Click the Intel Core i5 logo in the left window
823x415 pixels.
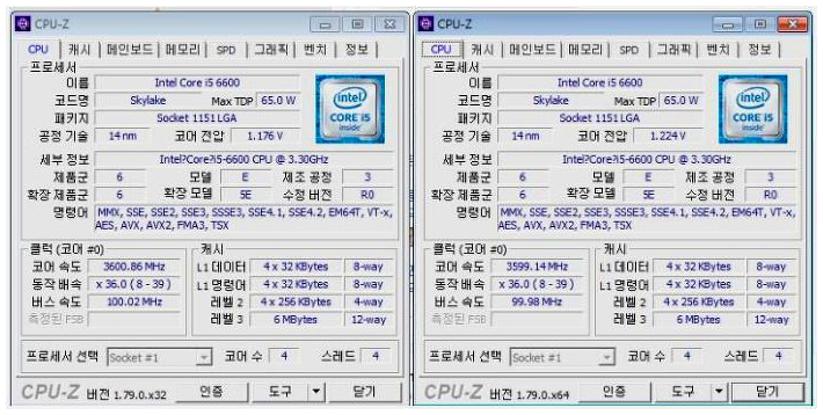(350, 109)
